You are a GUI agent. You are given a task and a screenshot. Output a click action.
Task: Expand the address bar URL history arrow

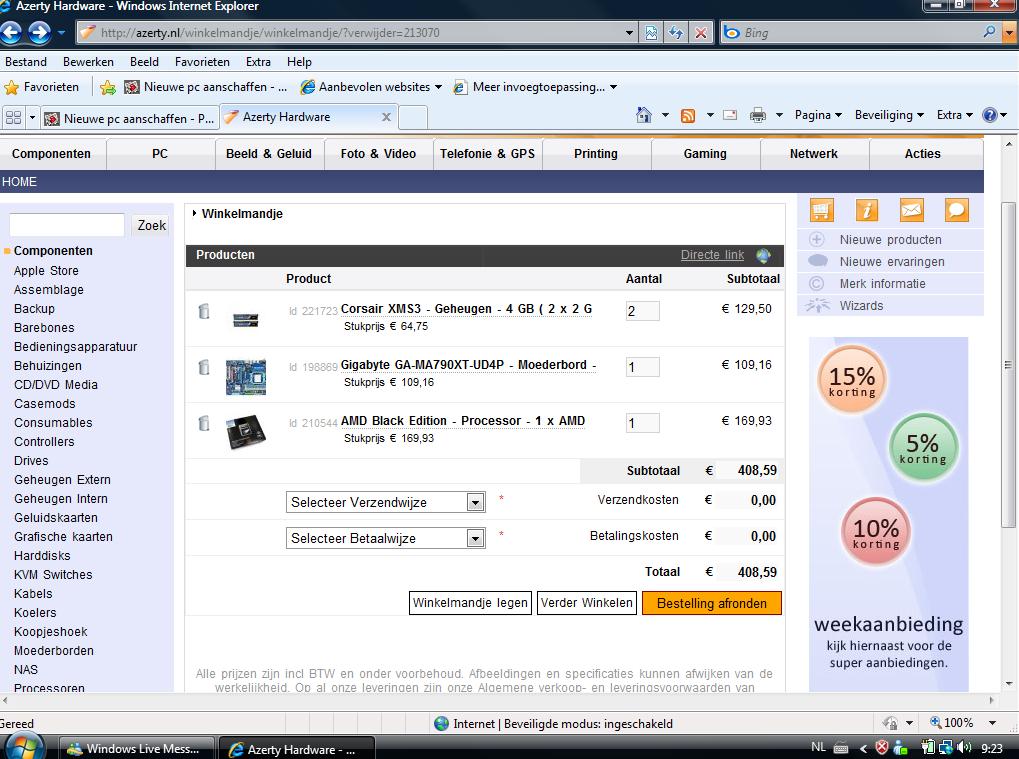[628, 32]
